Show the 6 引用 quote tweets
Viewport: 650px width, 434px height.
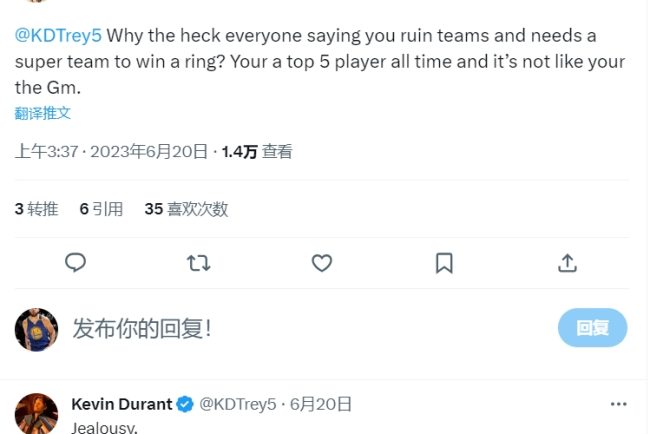point(101,209)
